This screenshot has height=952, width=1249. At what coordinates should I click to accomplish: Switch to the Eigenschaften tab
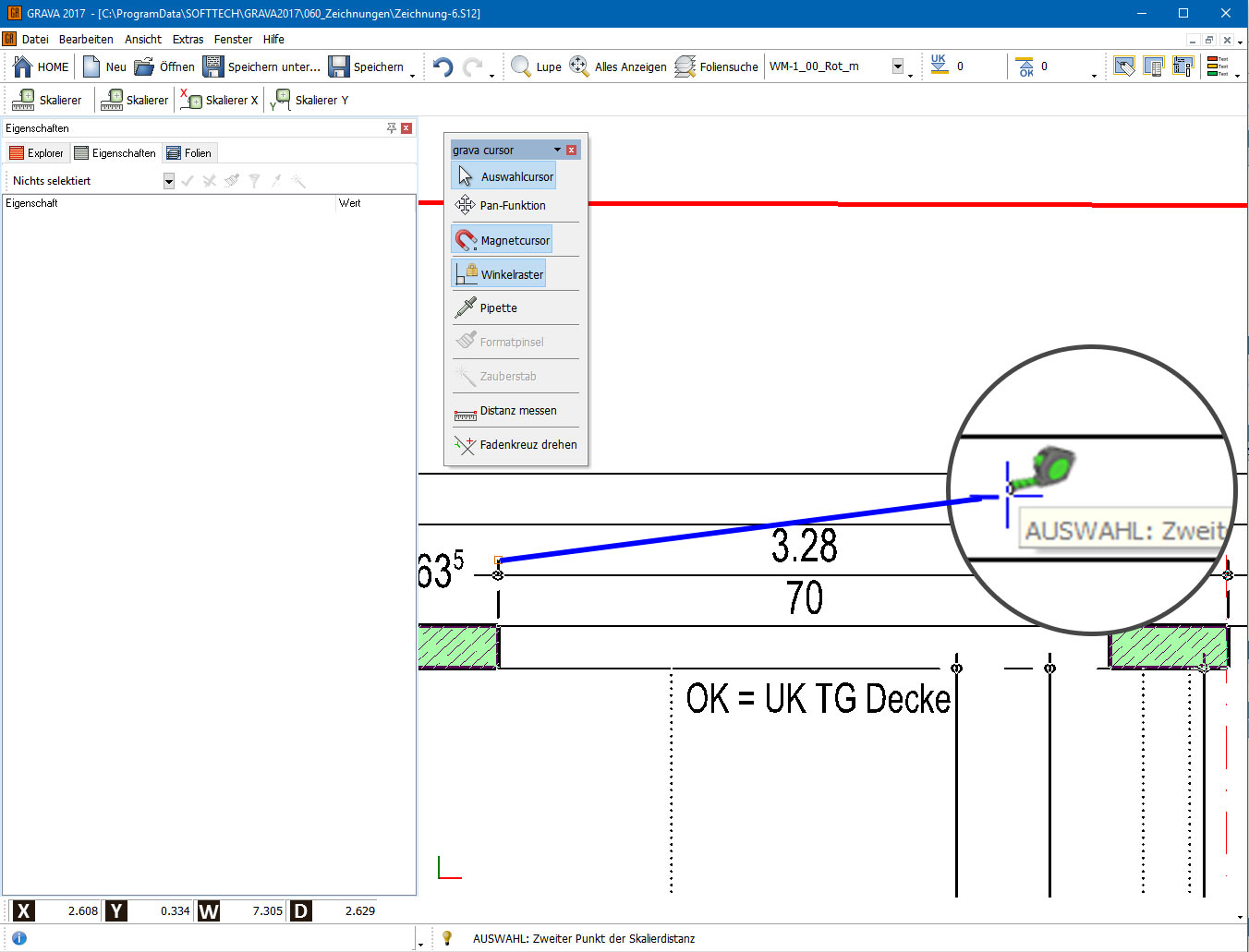pos(115,153)
